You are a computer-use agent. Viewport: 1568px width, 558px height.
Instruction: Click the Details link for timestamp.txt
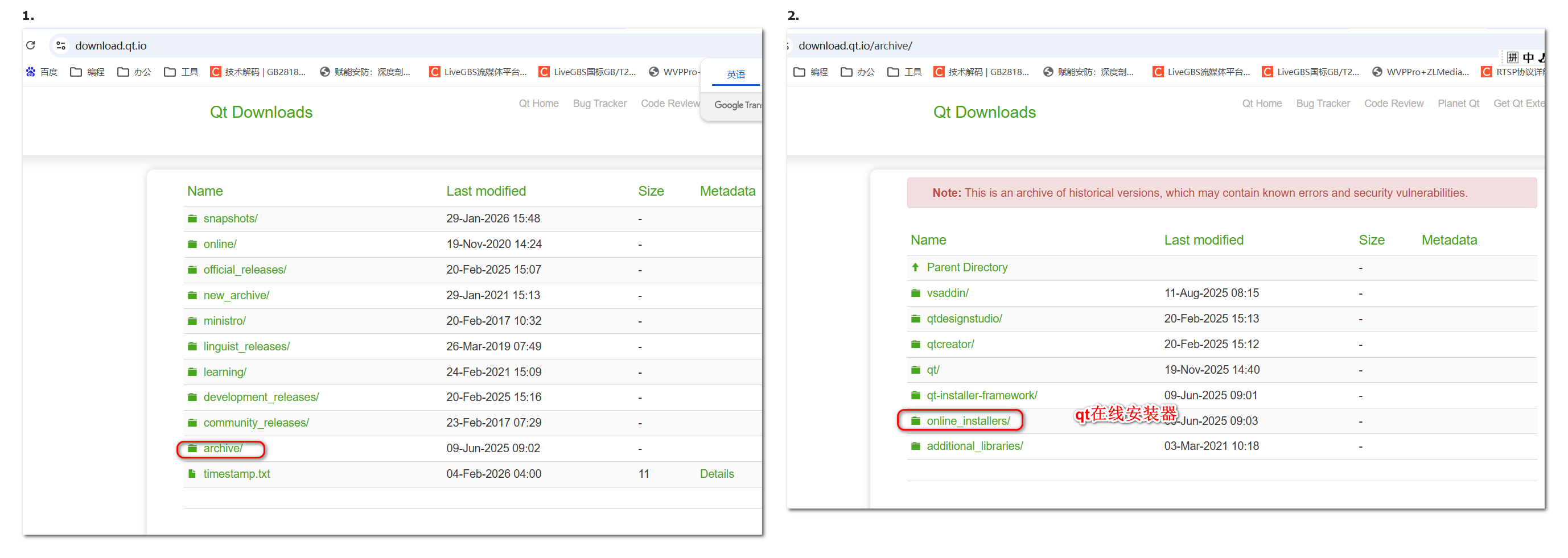717,473
